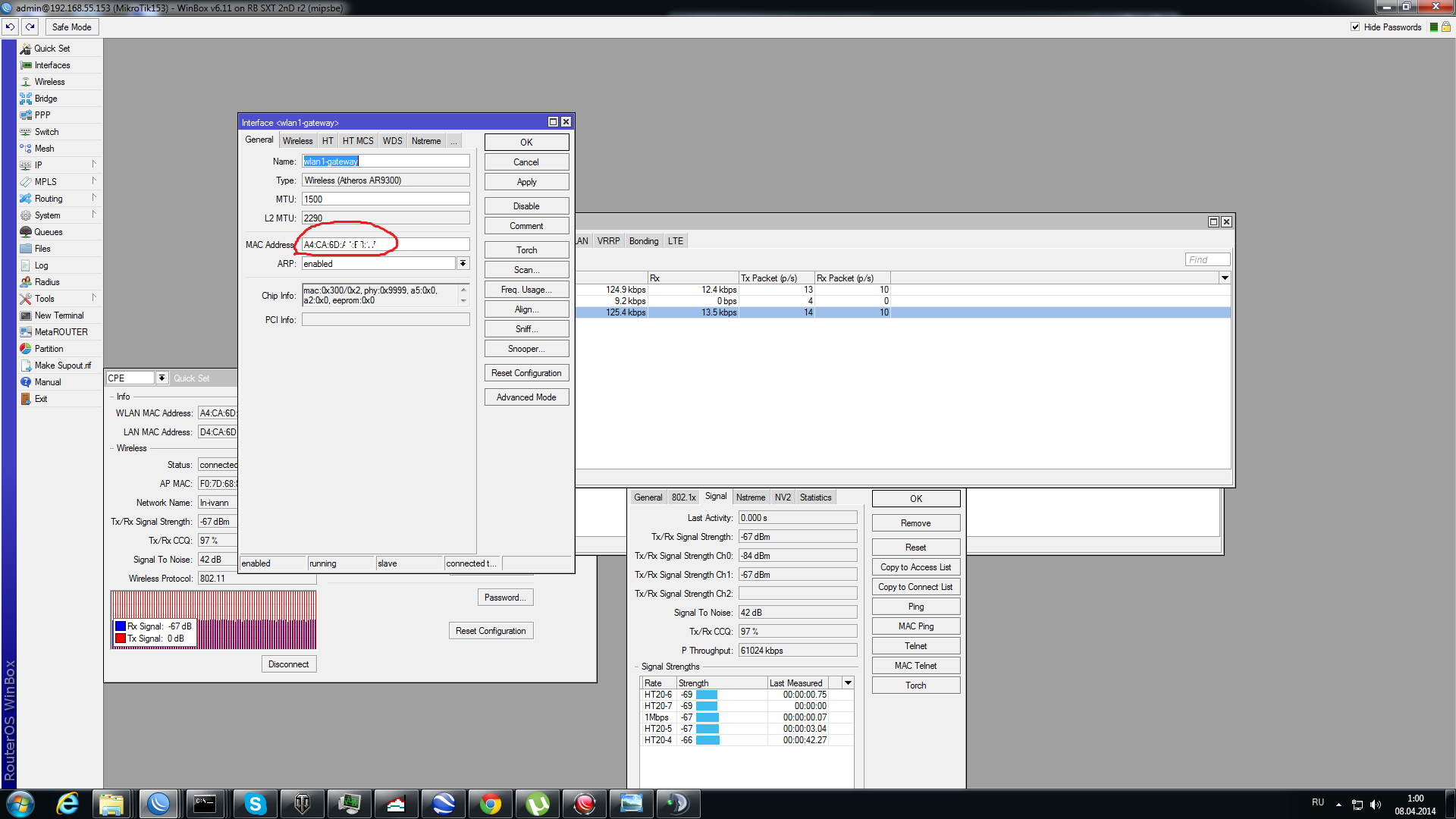This screenshot has width=1456, height=819.
Task: Open the Partition sidebar item
Action: (x=49, y=349)
